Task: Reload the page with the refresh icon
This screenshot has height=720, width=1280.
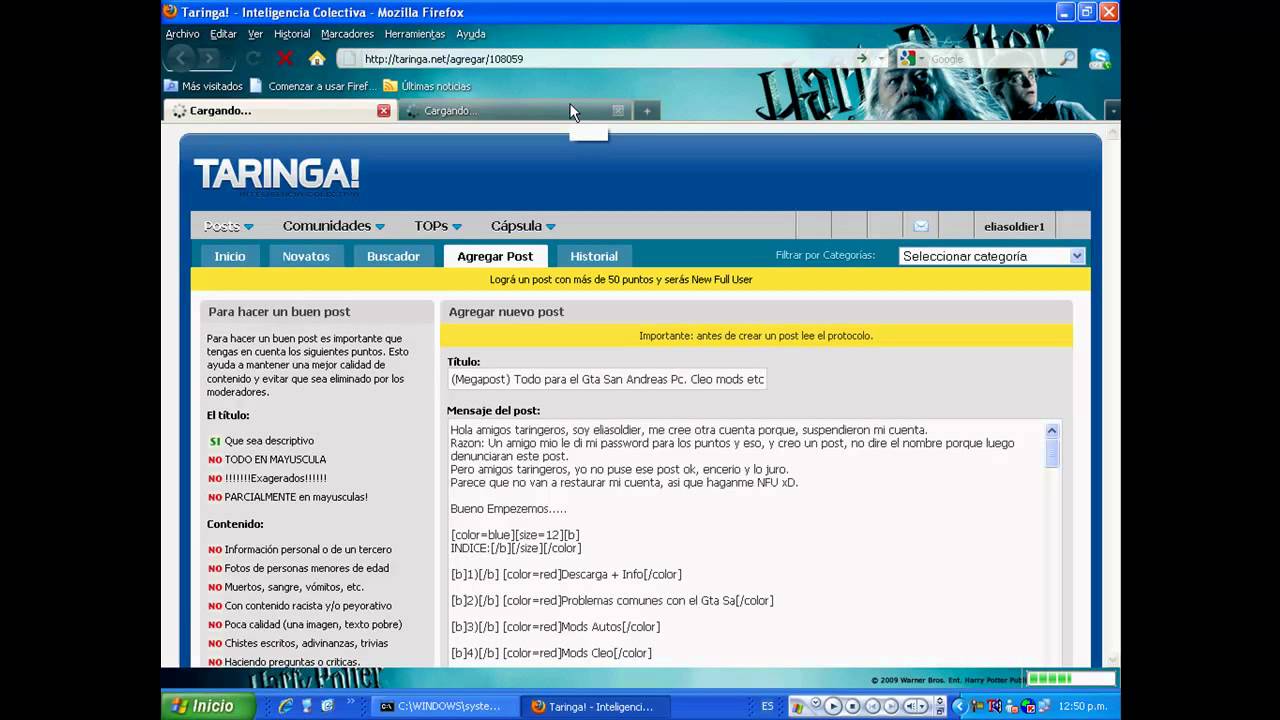Action: click(x=254, y=59)
